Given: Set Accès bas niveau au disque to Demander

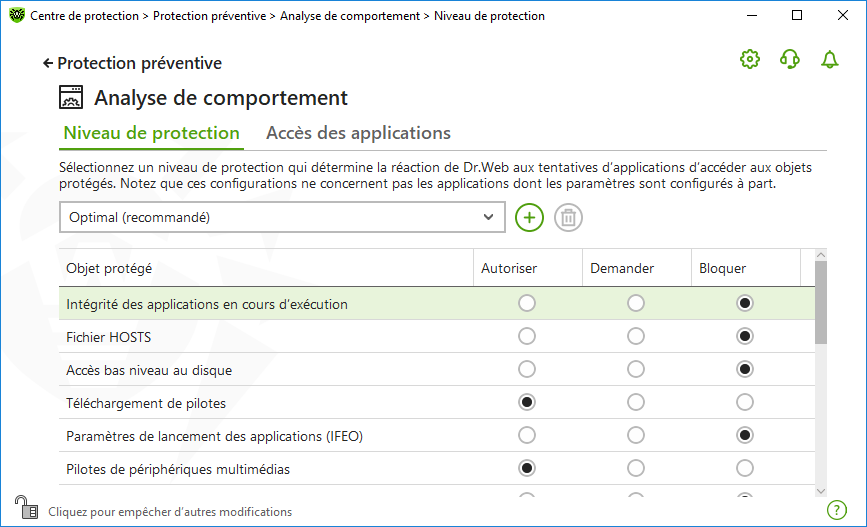Looking at the screenshot, I should pyautogui.click(x=635, y=369).
